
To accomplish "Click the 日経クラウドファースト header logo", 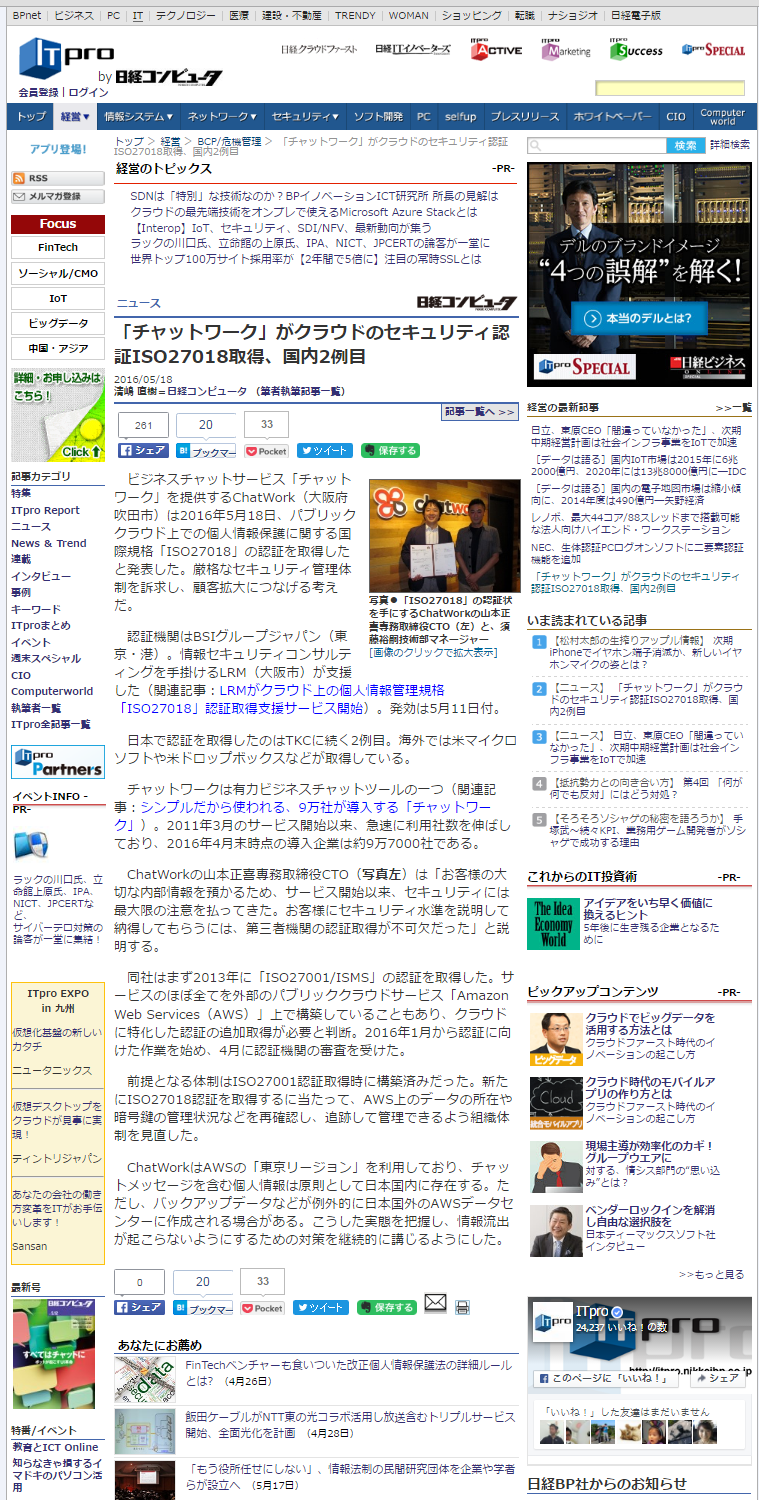I will pos(318,49).
